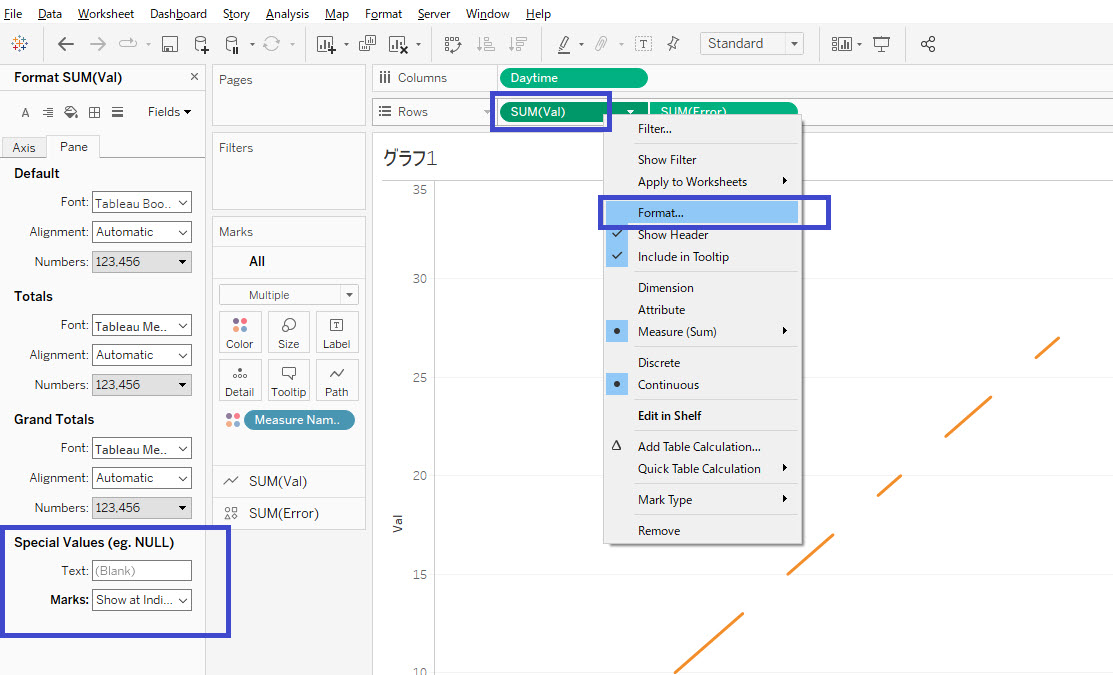The width and height of the screenshot is (1113, 675).
Task: Click the Highlight pen icon
Action: click(564, 44)
